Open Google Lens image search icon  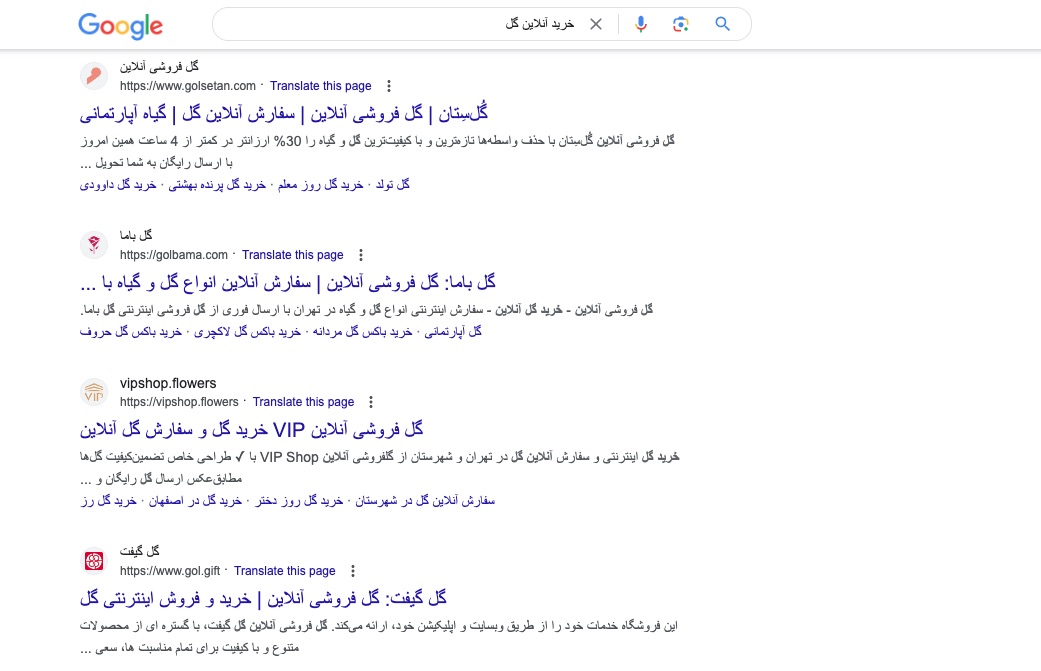680,24
